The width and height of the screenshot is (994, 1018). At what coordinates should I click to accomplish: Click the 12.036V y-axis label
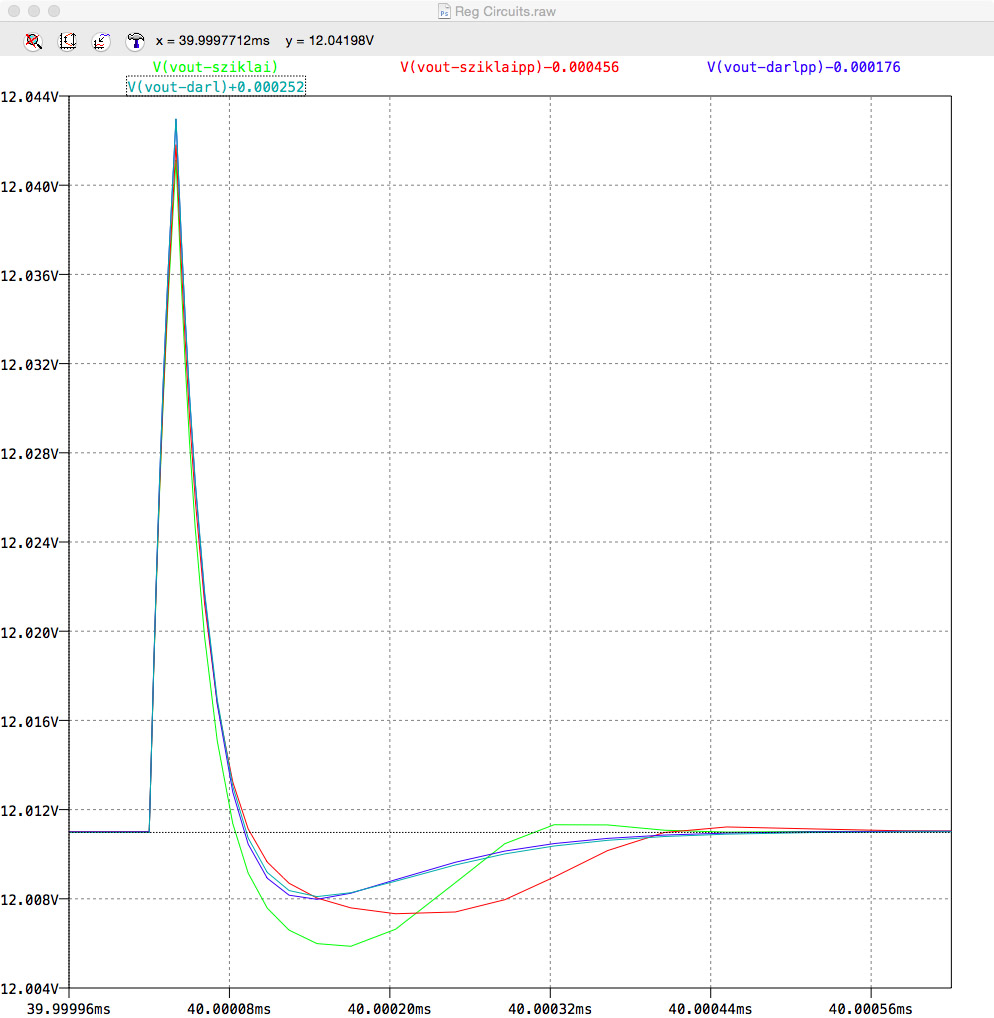click(x=29, y=276)
